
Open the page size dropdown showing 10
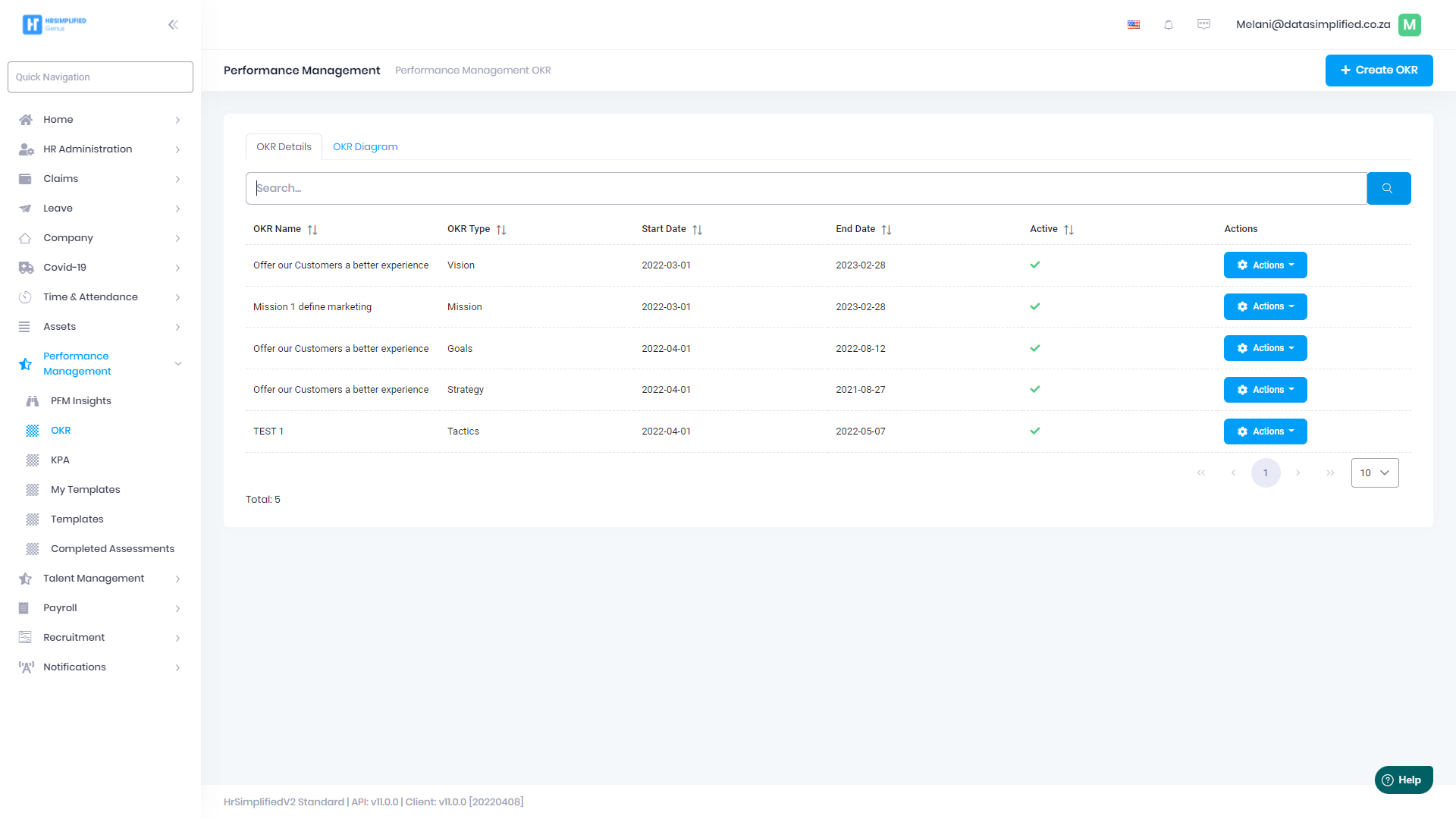coord(1374,472)
